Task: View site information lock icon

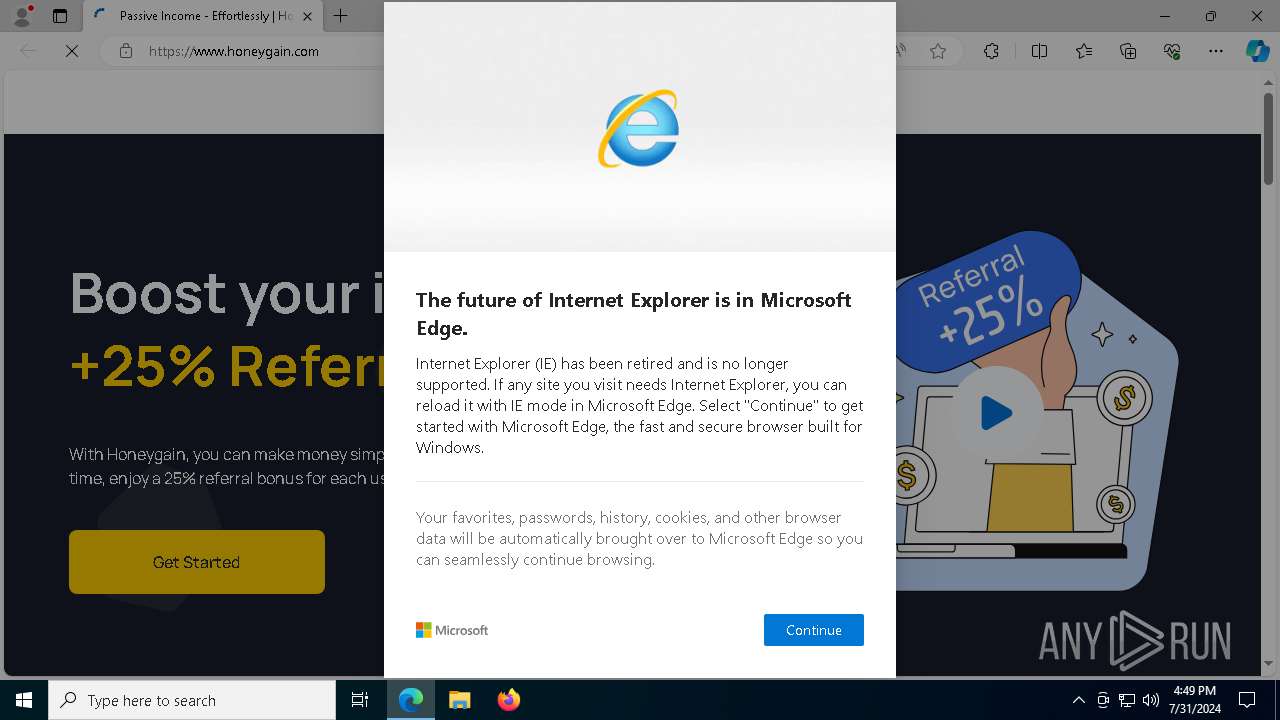Action: tap(126, 51)
